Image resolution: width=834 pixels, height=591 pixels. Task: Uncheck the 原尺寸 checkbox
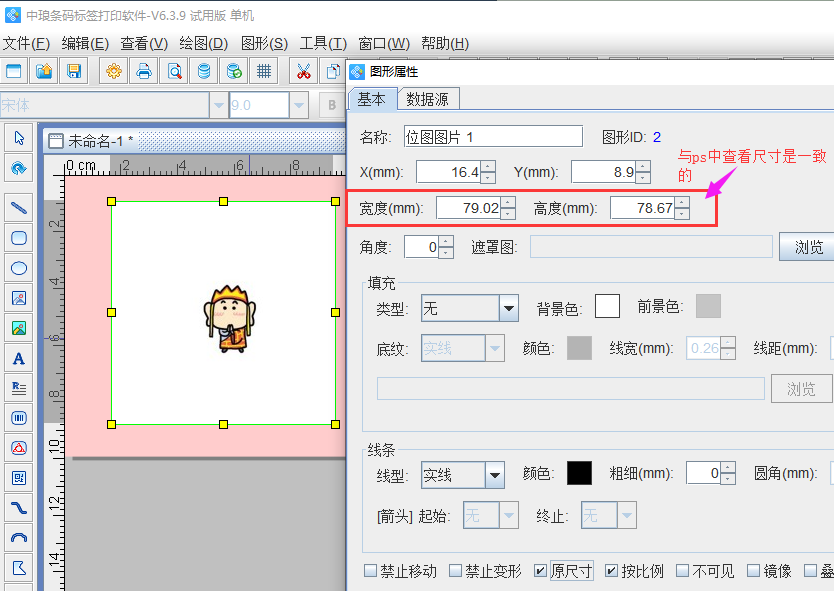(540, 571)
